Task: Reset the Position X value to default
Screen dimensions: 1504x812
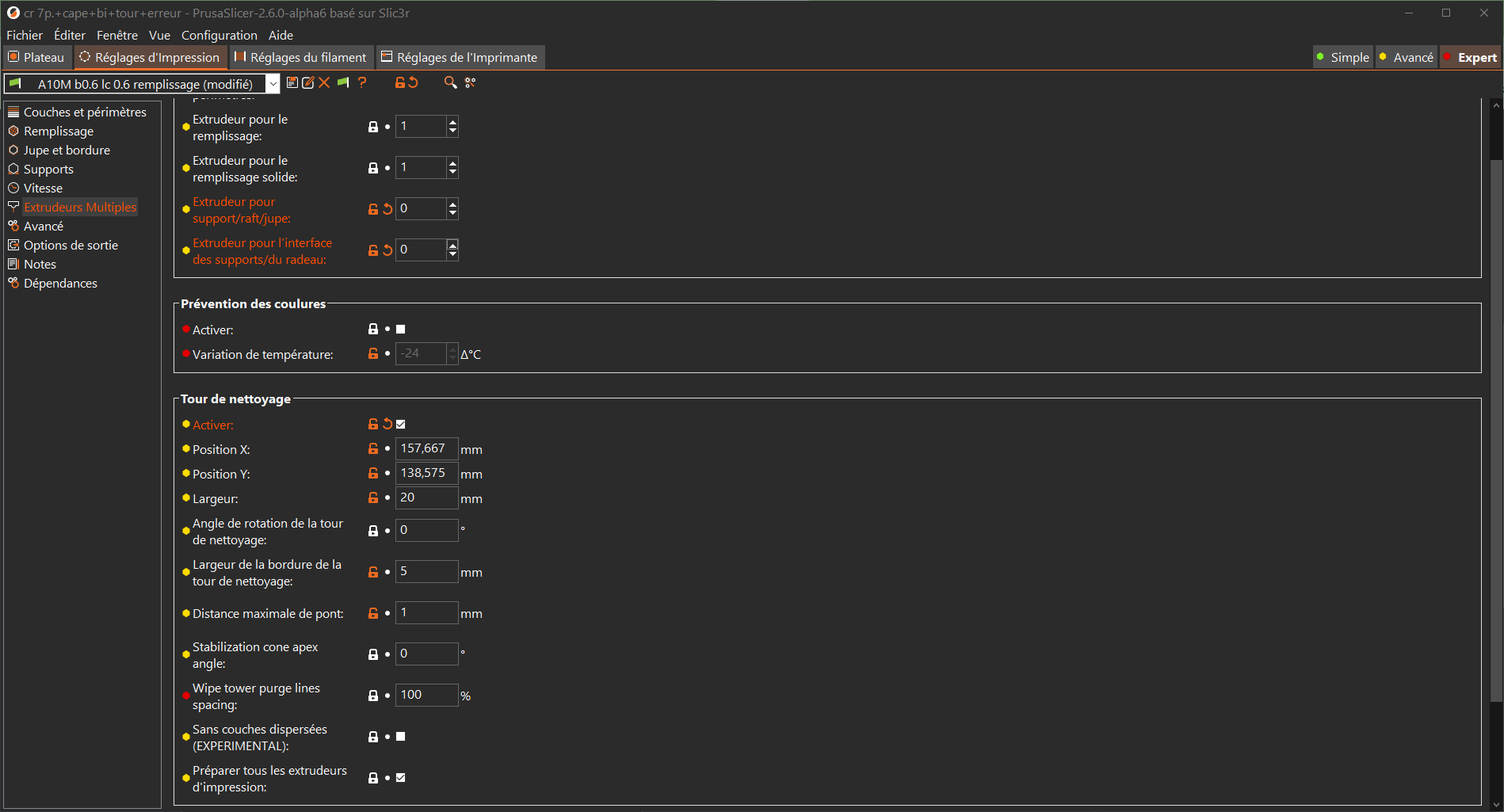Action: coord(386,448)
